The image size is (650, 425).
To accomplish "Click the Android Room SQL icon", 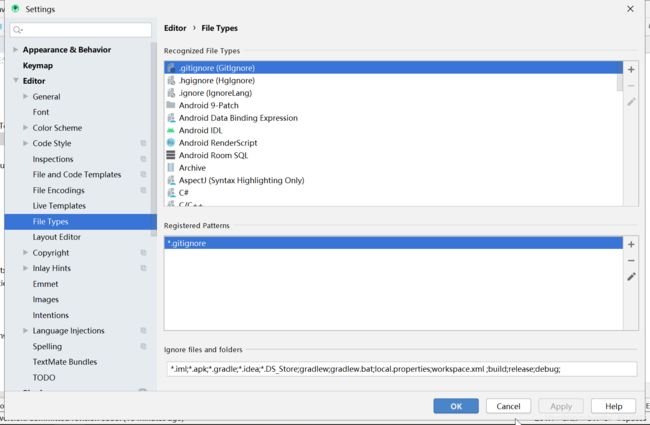I will tap(170, 155).
